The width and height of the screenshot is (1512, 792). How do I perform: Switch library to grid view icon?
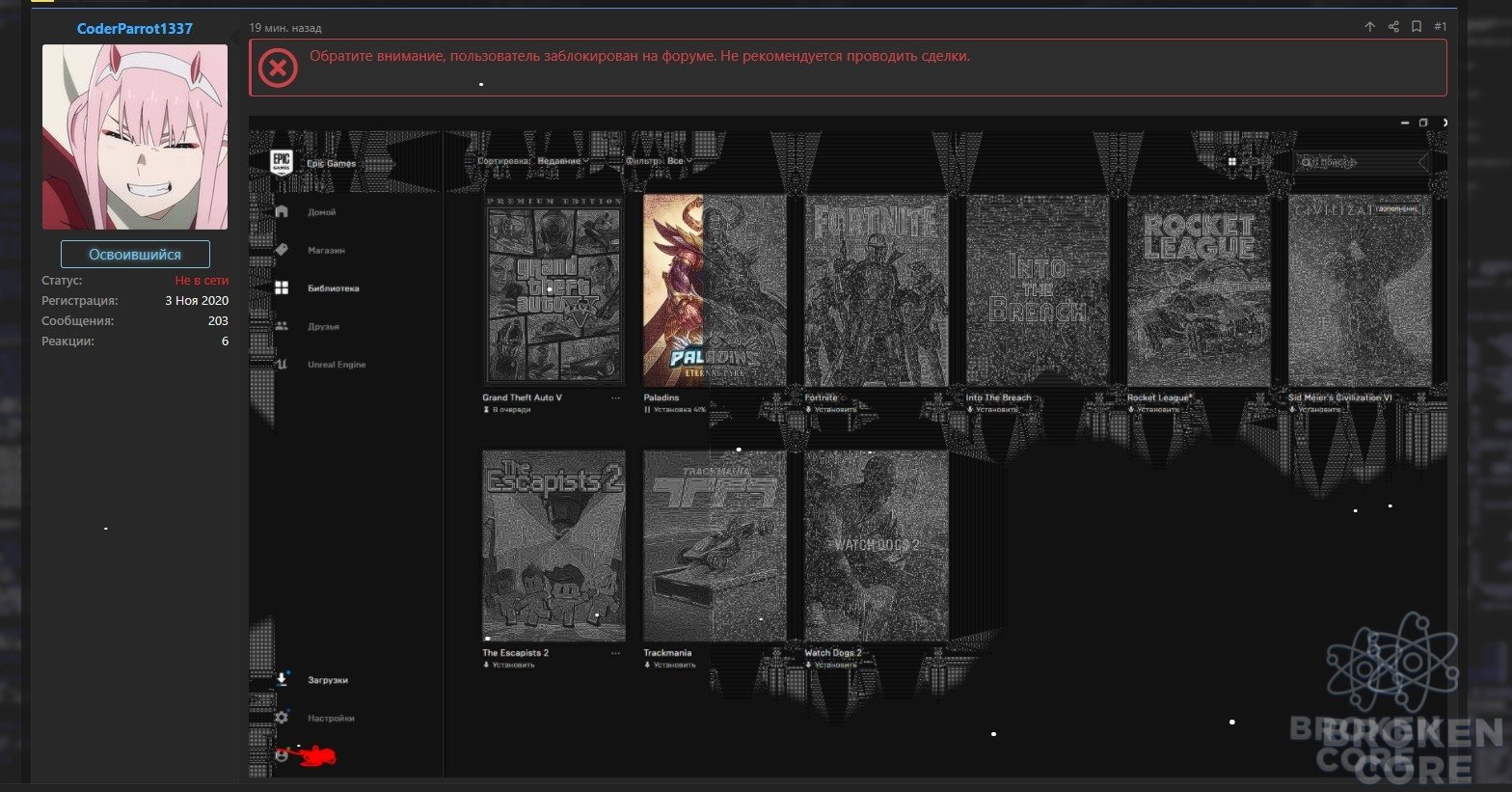click(x=1231, y=161)
